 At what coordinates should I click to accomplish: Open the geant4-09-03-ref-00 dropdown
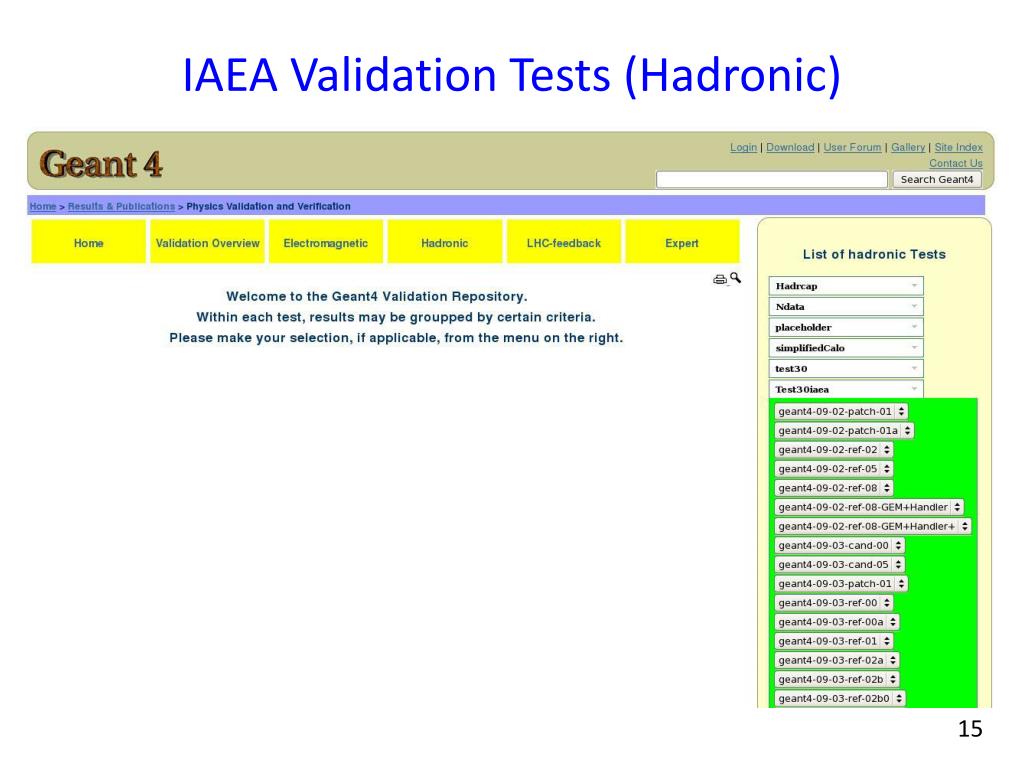coord(833,603)
